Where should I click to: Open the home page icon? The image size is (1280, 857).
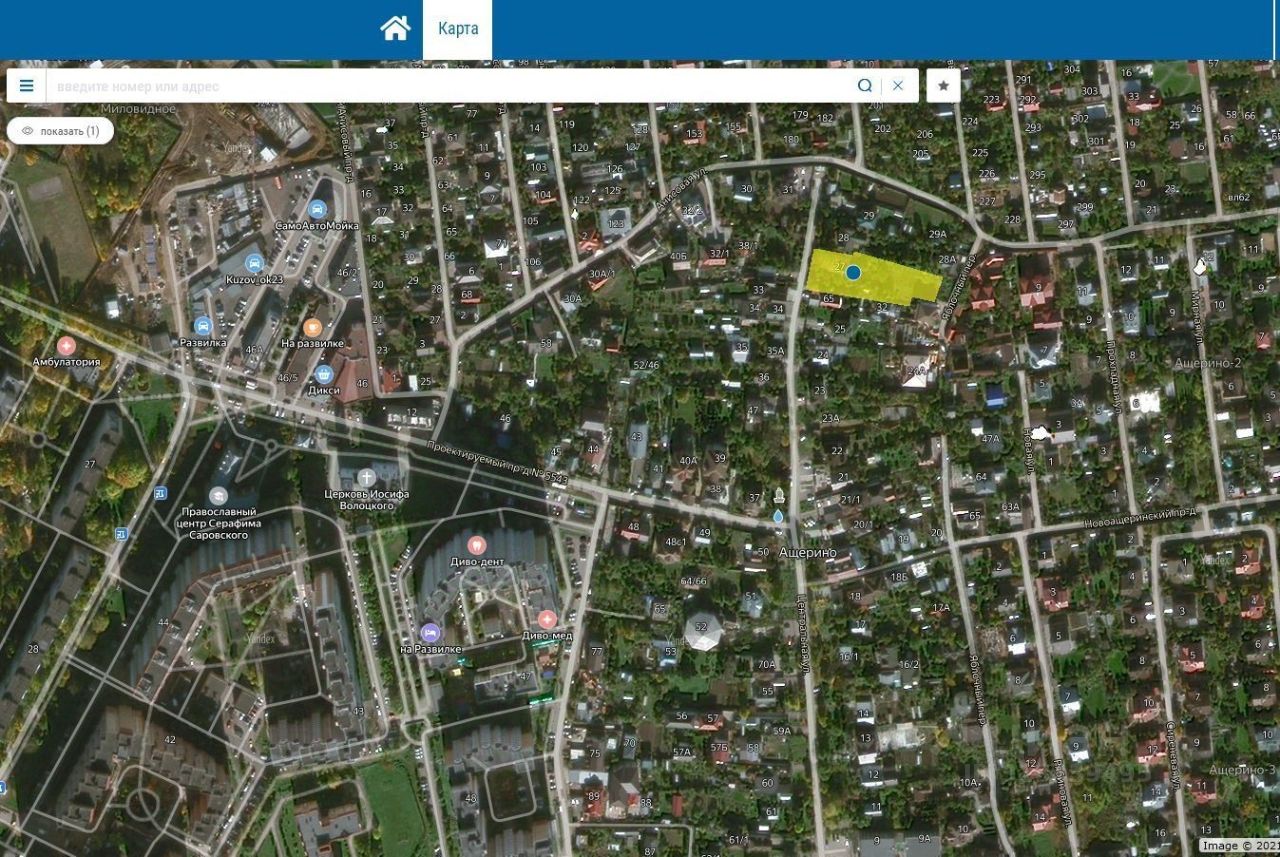(395, 28)
